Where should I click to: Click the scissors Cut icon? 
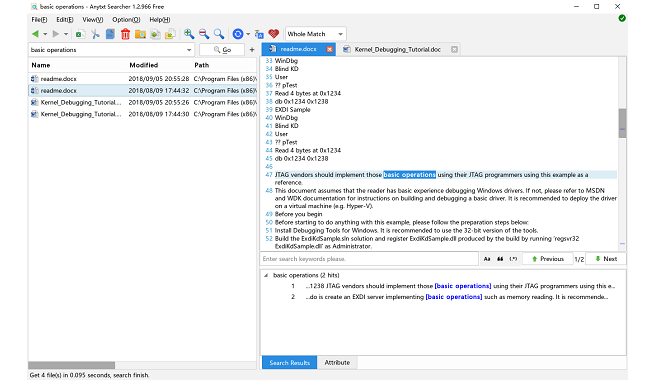96,34
